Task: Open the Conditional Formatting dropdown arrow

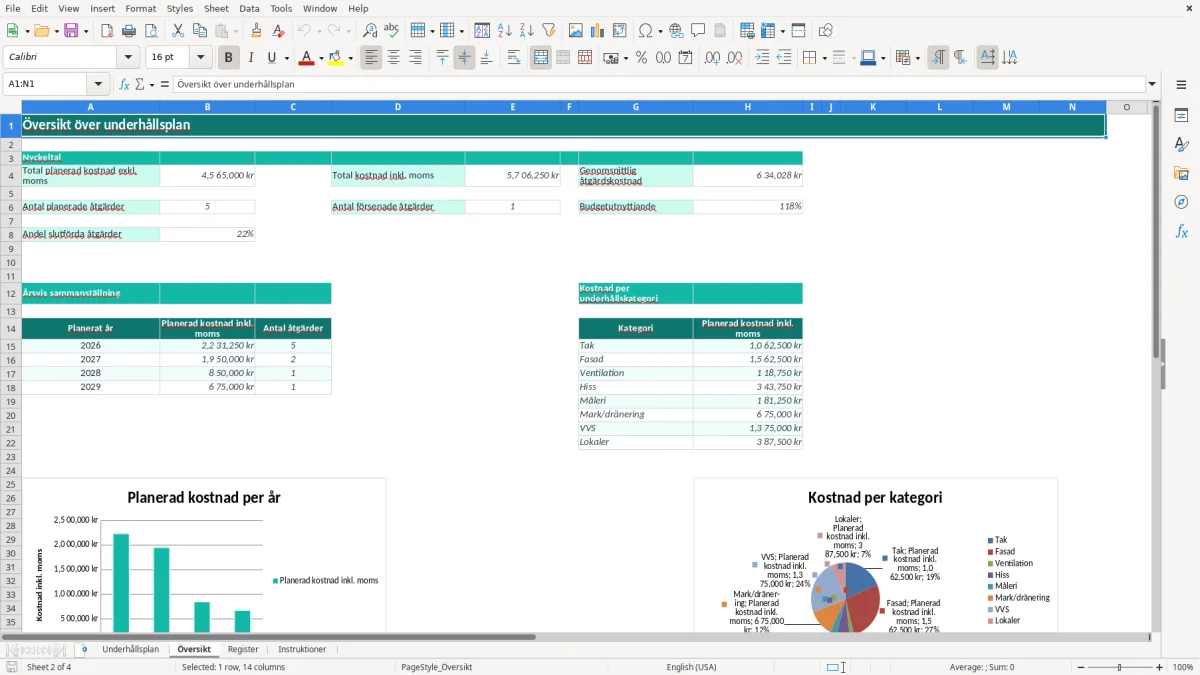Action: pos(917,58)
